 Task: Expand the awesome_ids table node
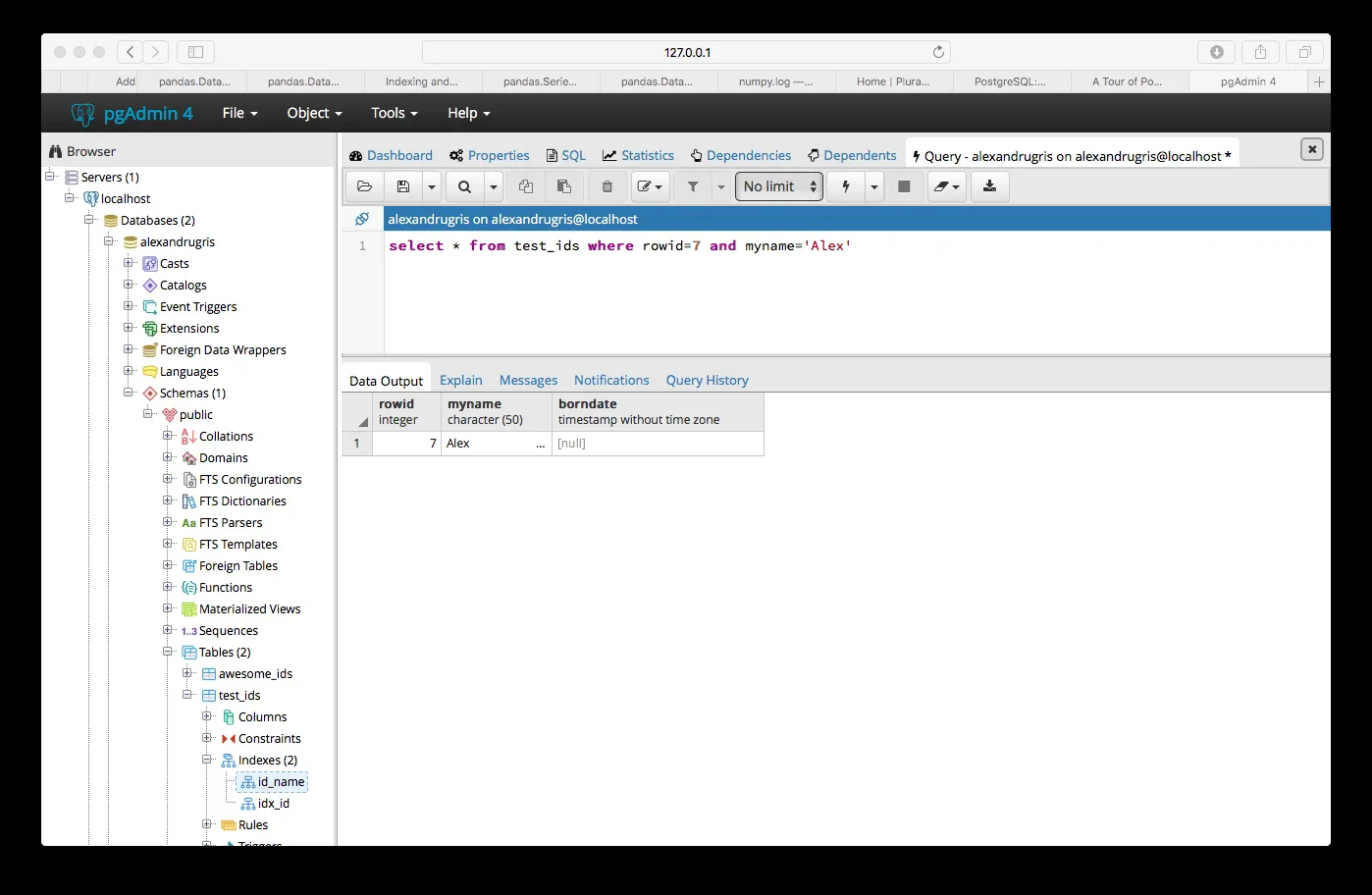pos(187,673)
